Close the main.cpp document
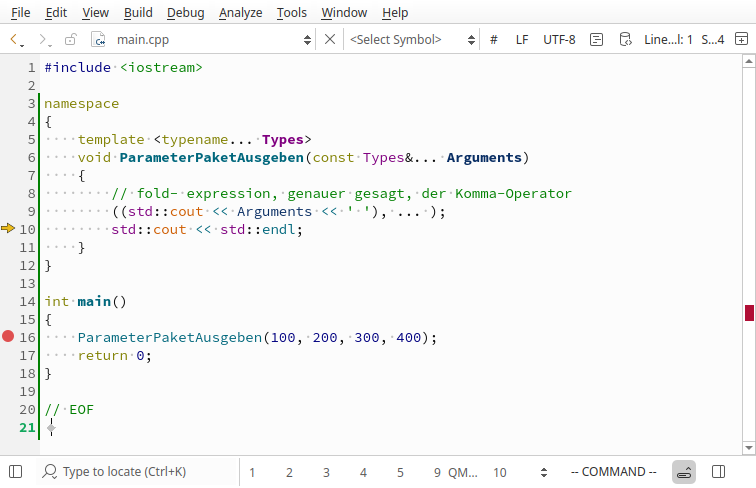Viewport: 756px width, 488px height. point(330,39)
